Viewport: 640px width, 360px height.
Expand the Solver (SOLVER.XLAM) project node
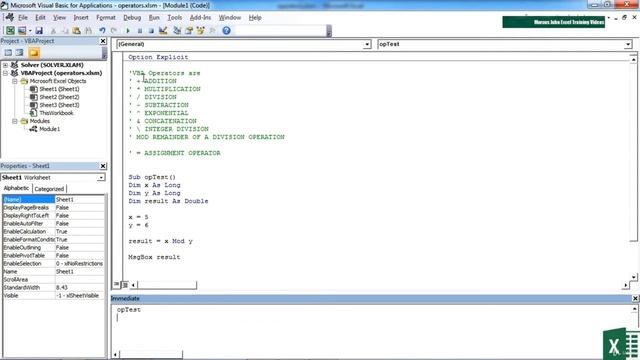point(5,65)
